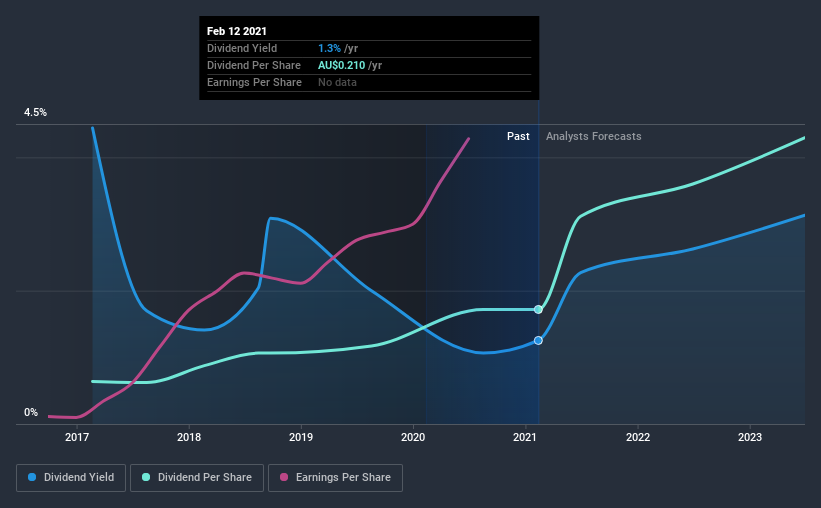This screenshot has width=821, height=508.
Task: Click the 0% y-axis label
Action: tap(31, 413)
